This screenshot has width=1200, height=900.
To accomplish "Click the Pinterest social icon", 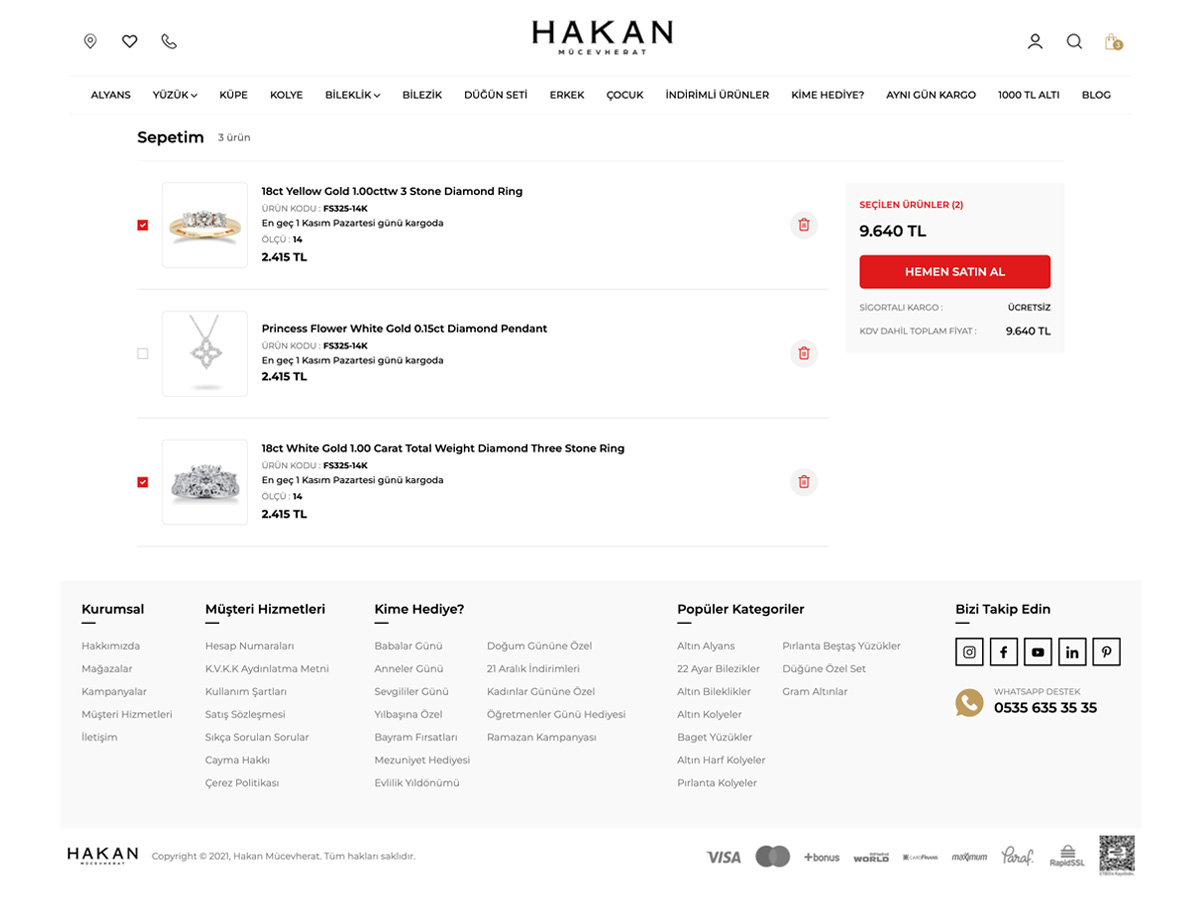I will [x=1106, y=652].
